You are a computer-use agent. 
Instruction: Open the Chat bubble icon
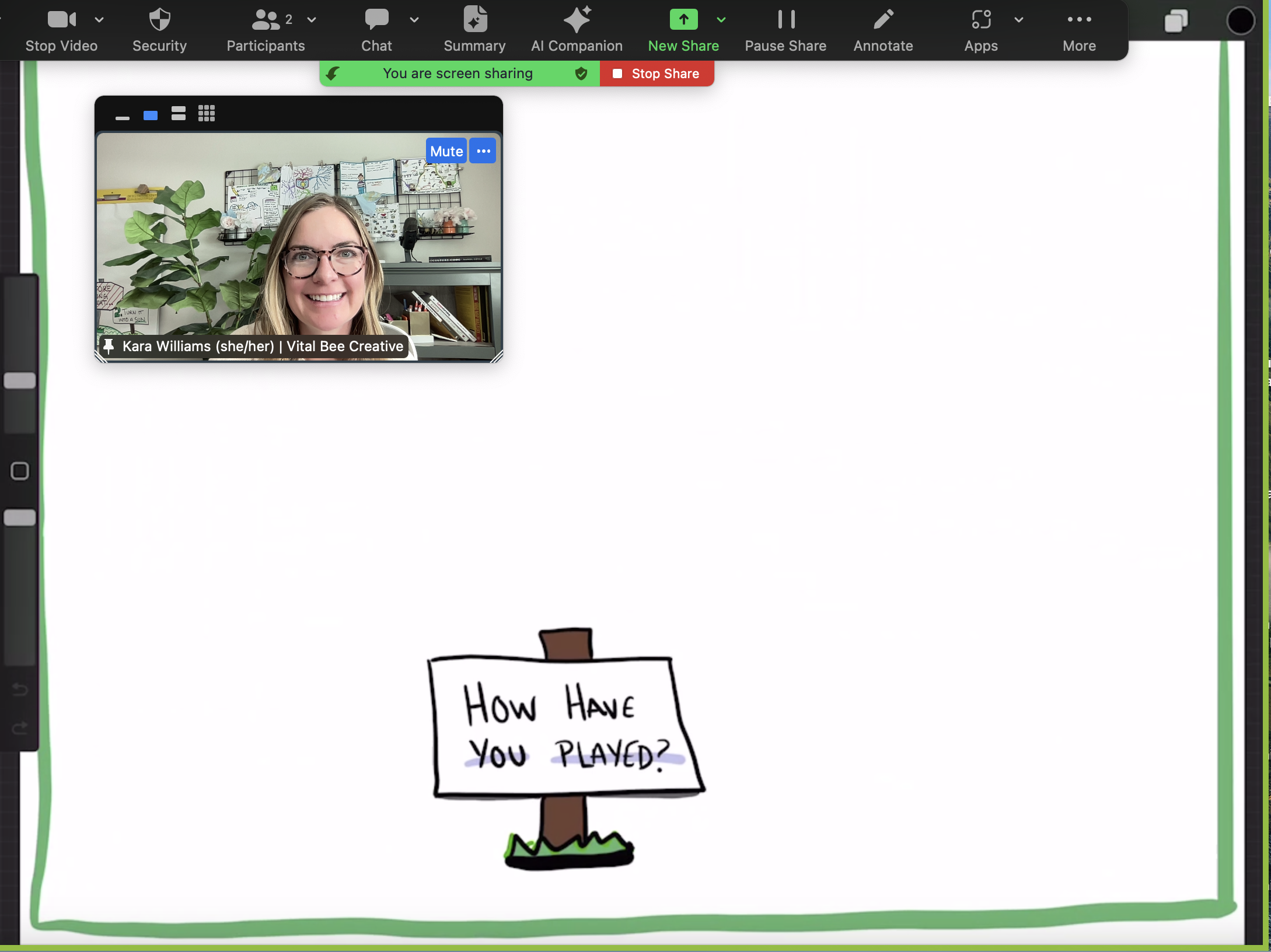376,20
